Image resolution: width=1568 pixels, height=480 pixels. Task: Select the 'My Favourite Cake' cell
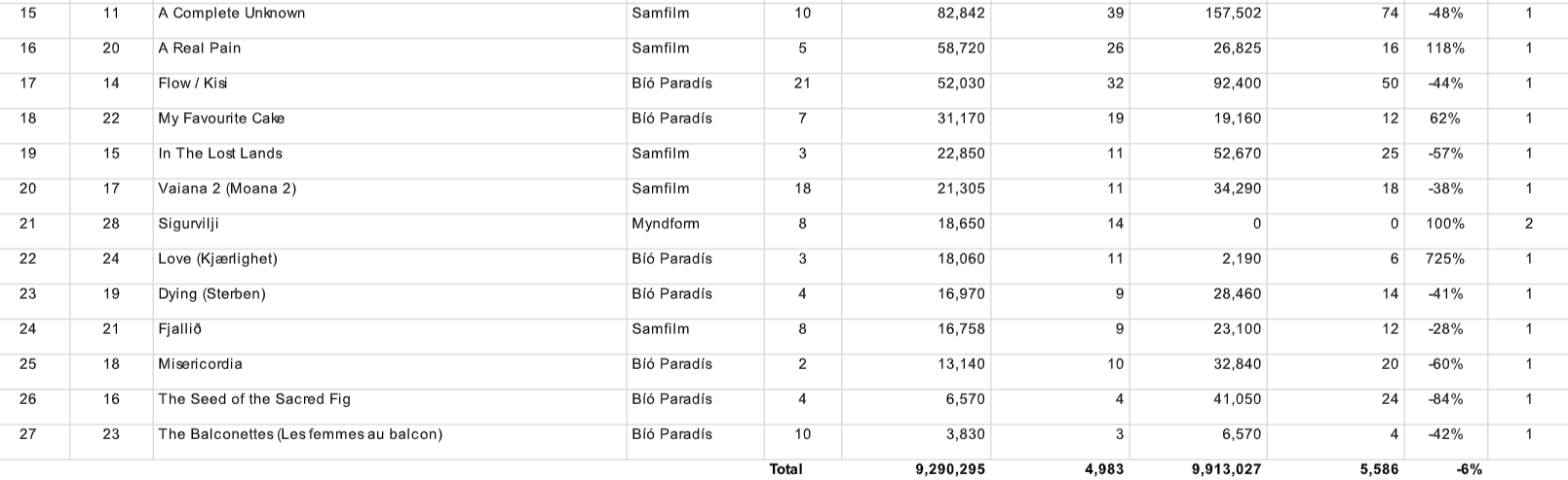[221, 119]
